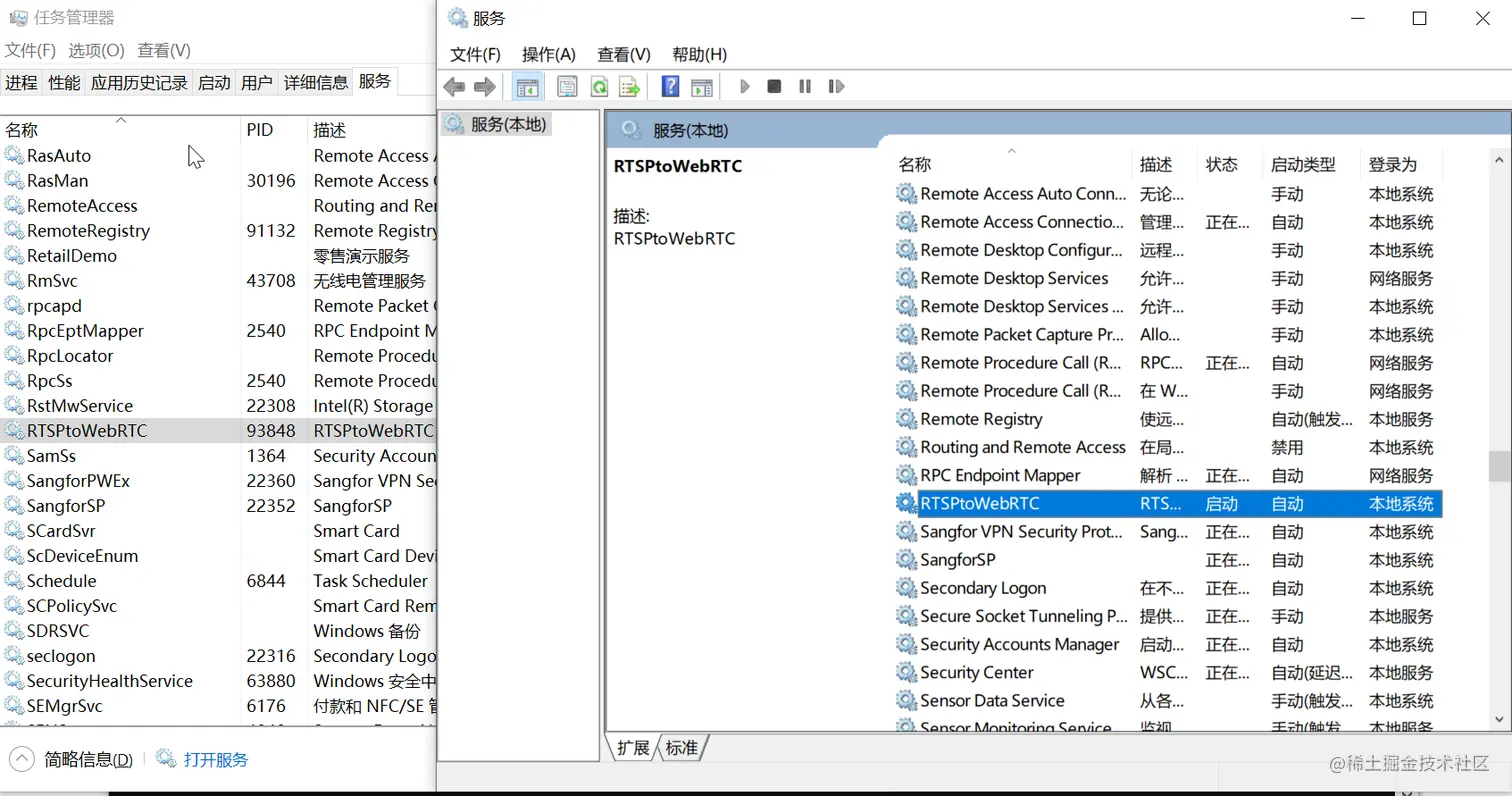The width and height of the screenshot is (1512, 796).
Task: Open 文件(F) menu in Task Manager
Action: pyautogui.click(x=30, y=50)
